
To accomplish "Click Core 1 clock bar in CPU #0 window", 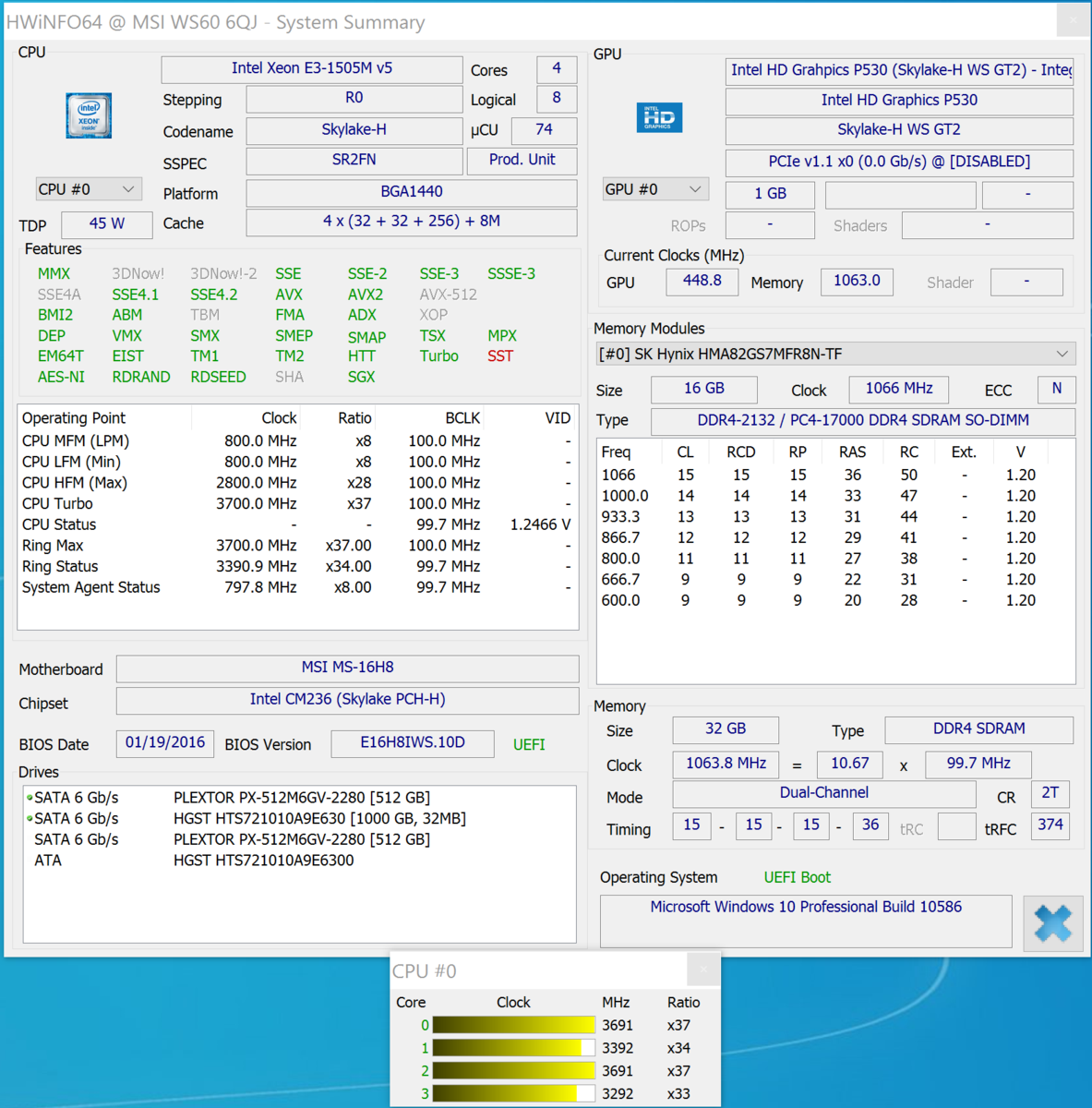I will pyautogui.click(x=514, y=1048).
